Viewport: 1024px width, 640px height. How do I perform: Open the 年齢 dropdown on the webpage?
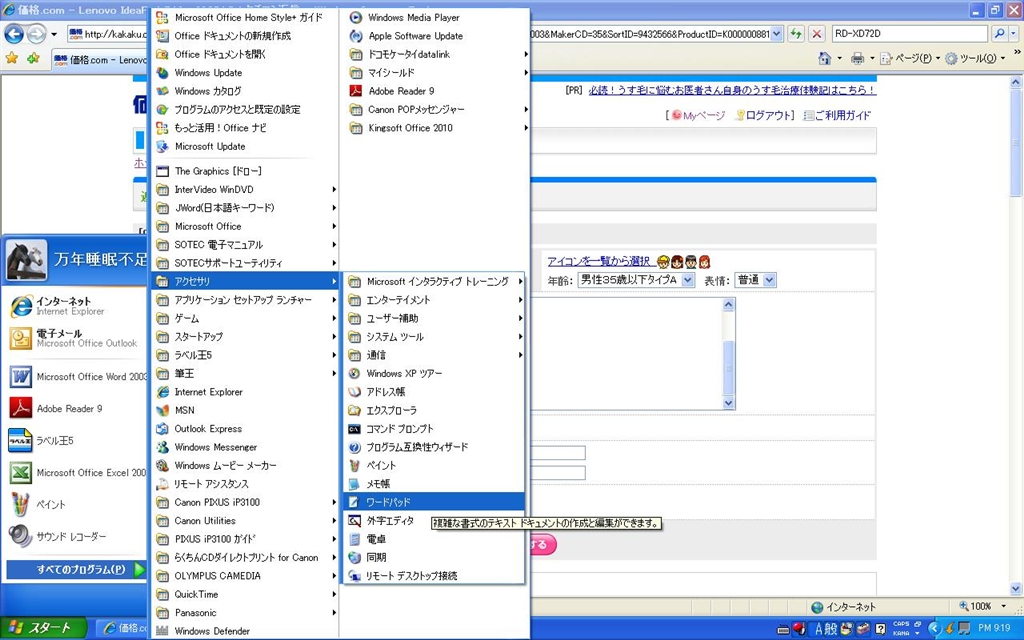tap(635, 280)
